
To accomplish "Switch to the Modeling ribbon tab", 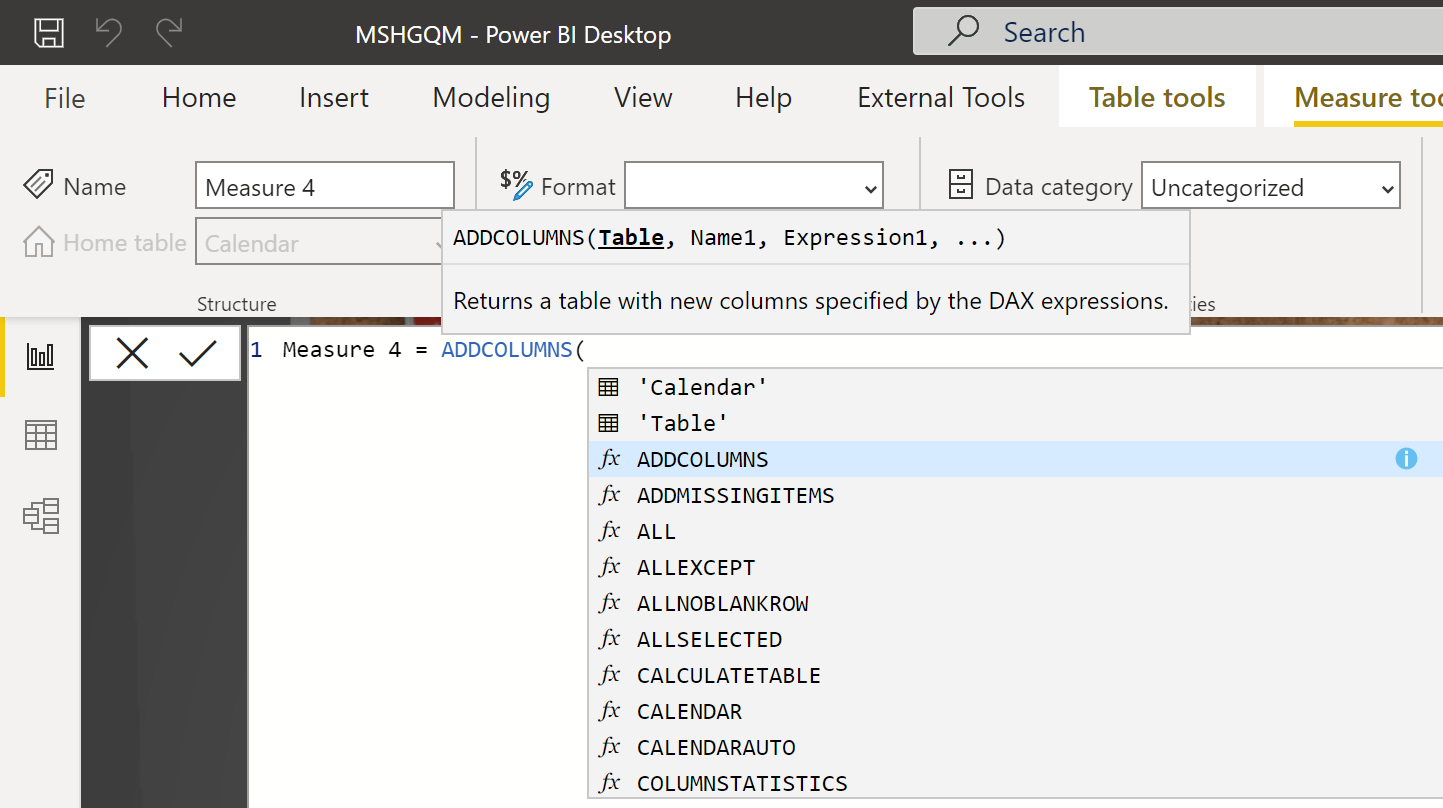I will [x=491, y=97].
